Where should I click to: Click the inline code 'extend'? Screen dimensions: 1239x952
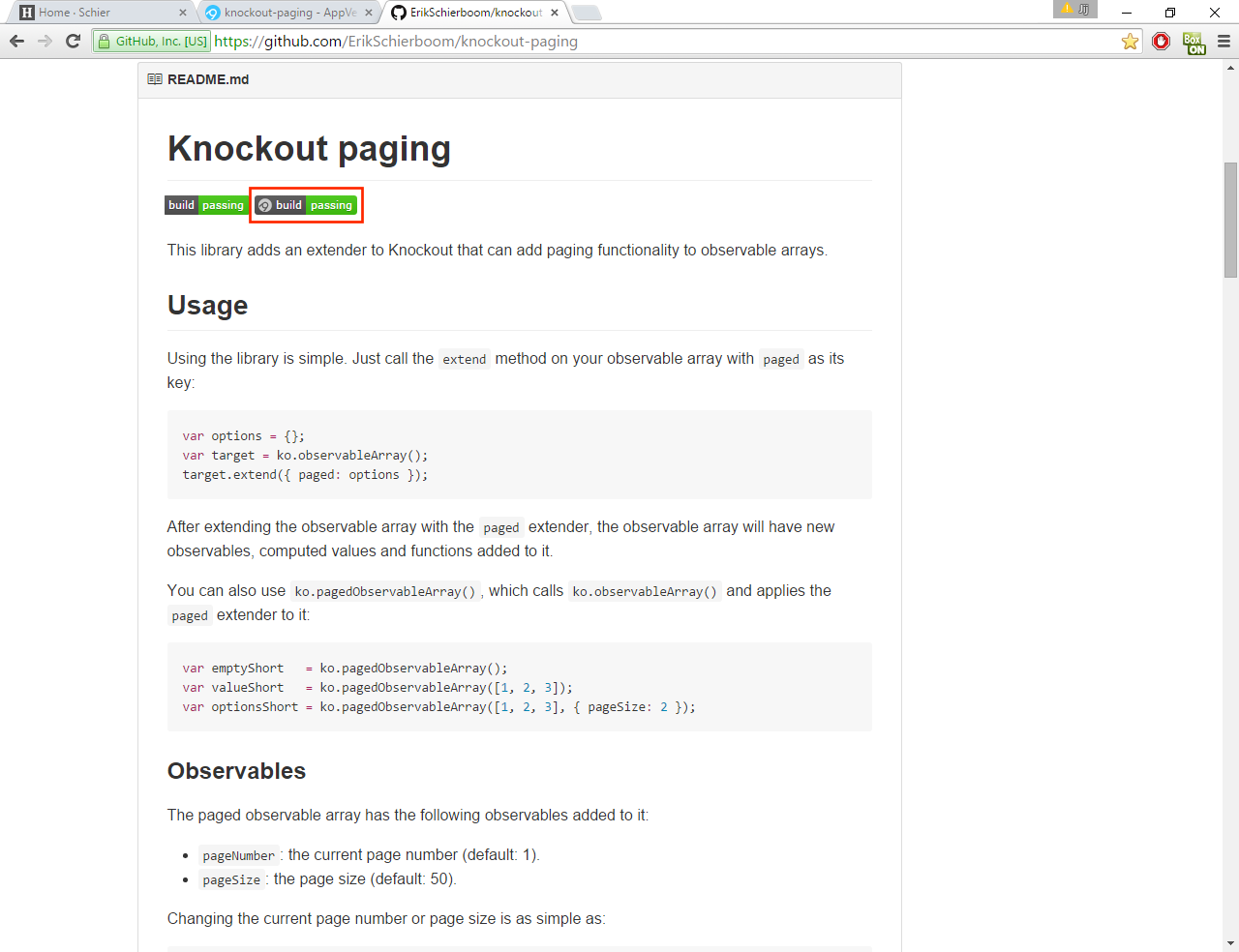click(x=465, y=359)
